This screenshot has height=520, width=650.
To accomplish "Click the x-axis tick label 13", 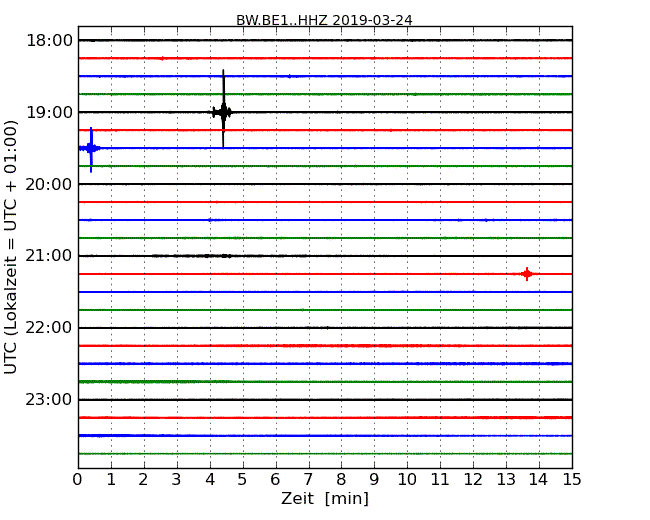I will click(506, 480).
